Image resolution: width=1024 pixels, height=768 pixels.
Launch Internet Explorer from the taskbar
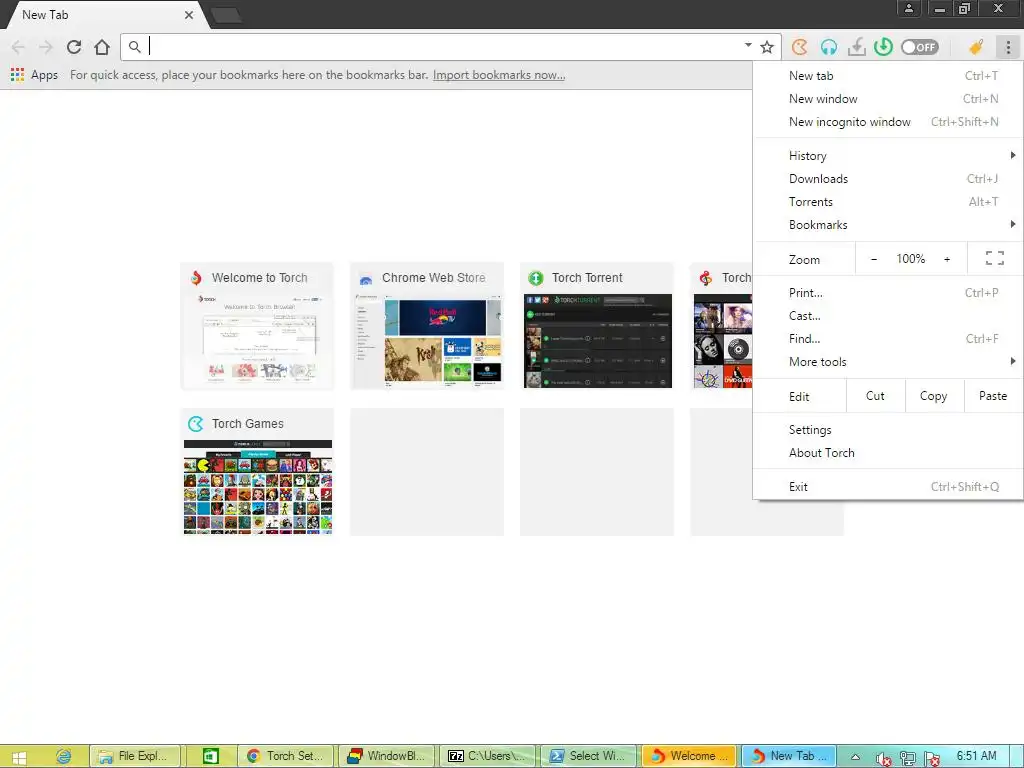click(x=63, y=756)
